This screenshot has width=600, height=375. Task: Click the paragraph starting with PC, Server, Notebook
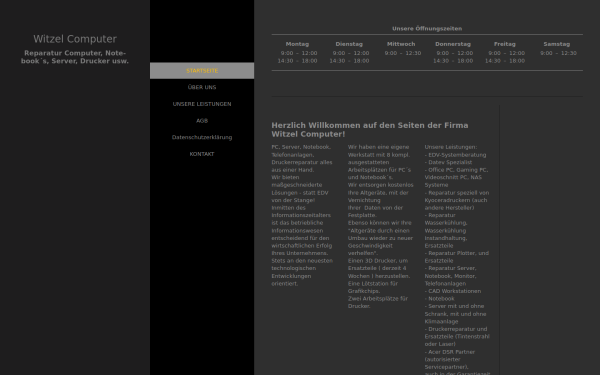[x=302, y=215]
